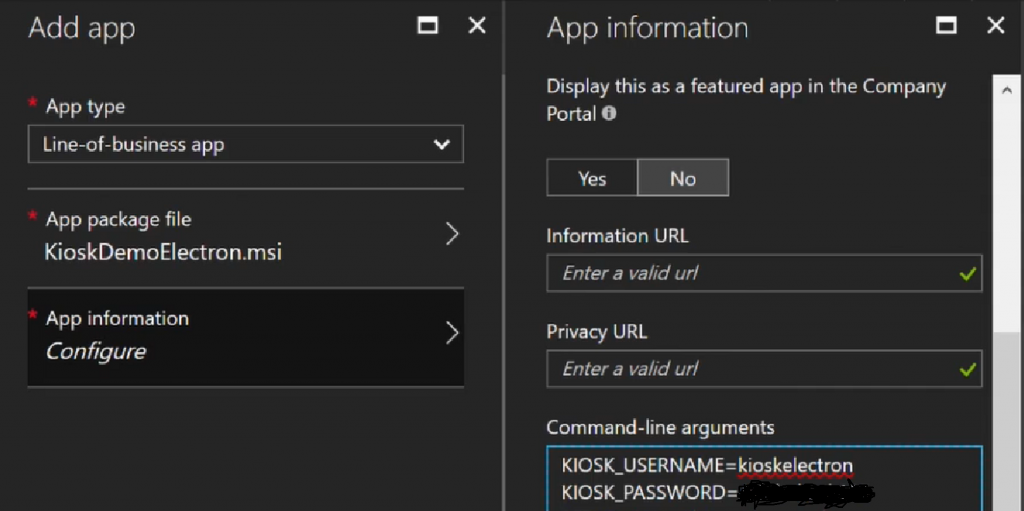Open App package file KioskDemoElectron.msi row
1024x511 pixels.
pyautogui.click(x=246, y=237)
